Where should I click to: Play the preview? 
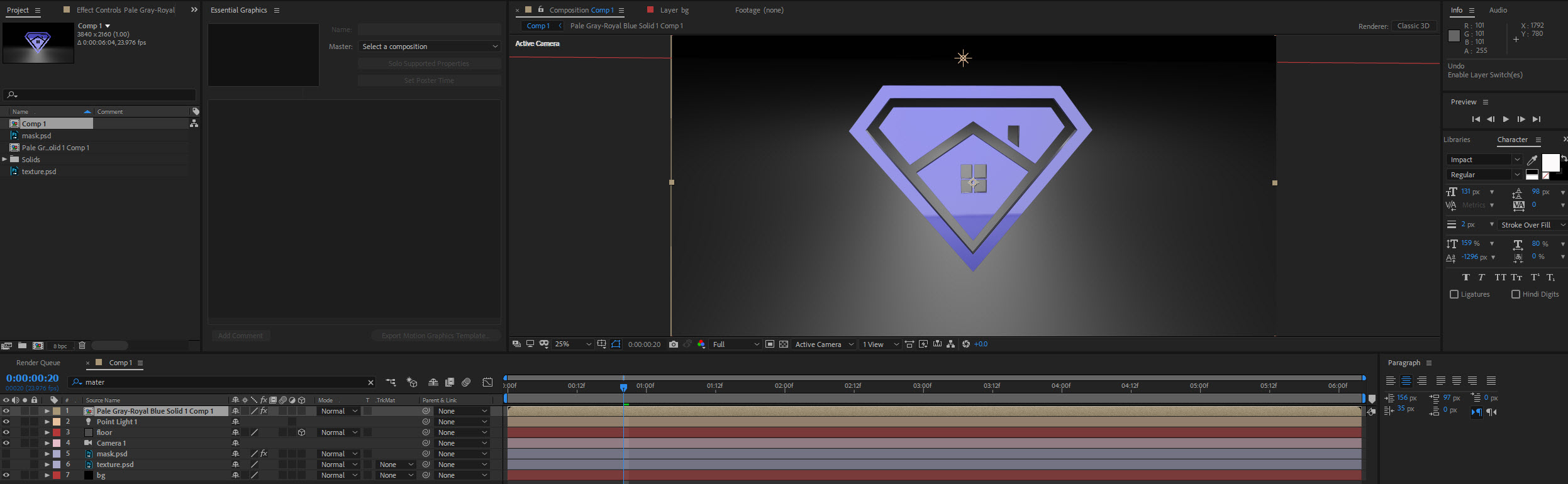[1506, 119]
